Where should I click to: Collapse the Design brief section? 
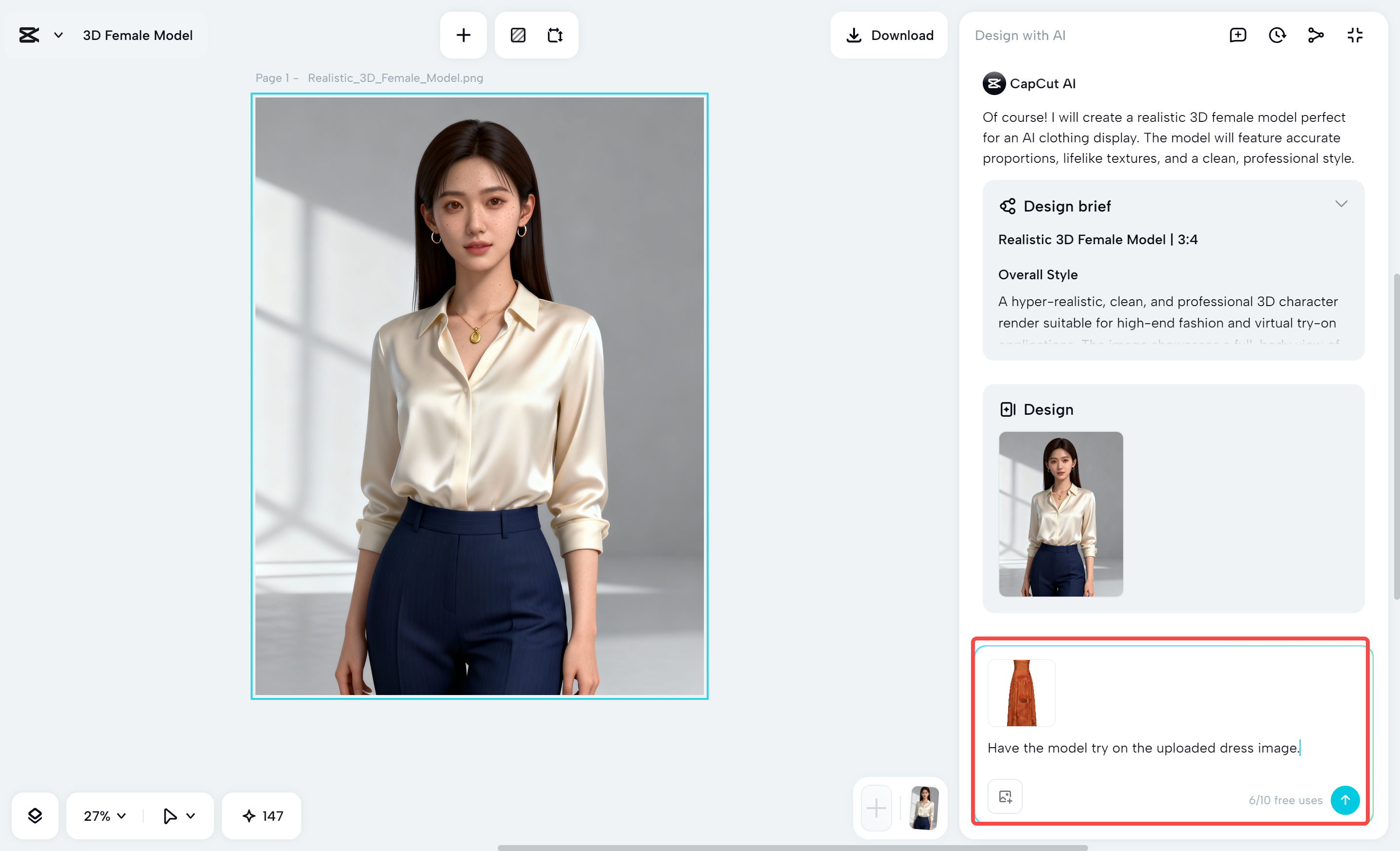[x=1341, y=204]
